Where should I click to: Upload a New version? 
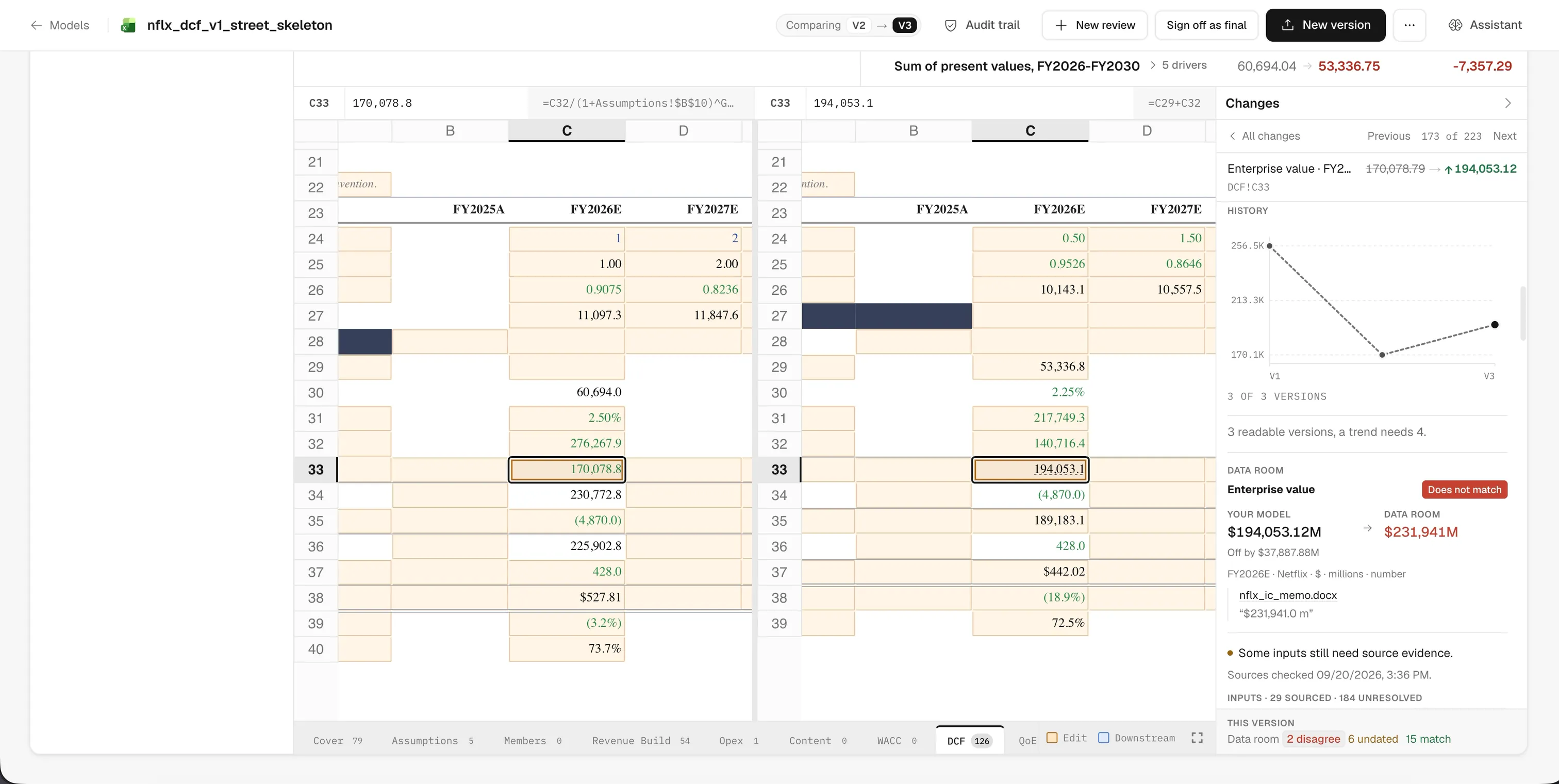[x=1325, y=25]
